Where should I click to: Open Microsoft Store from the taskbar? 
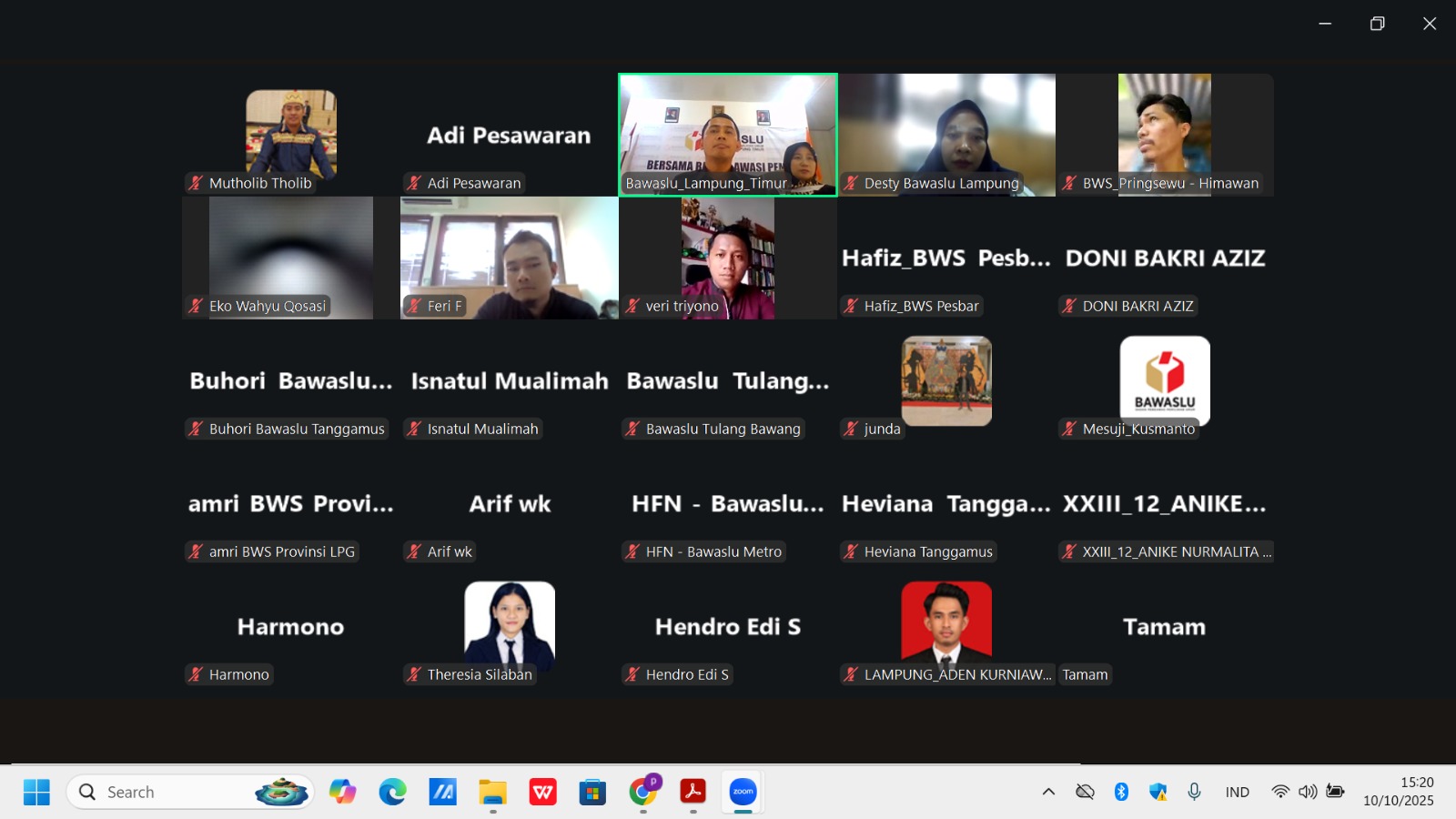[x=592, y=792]
